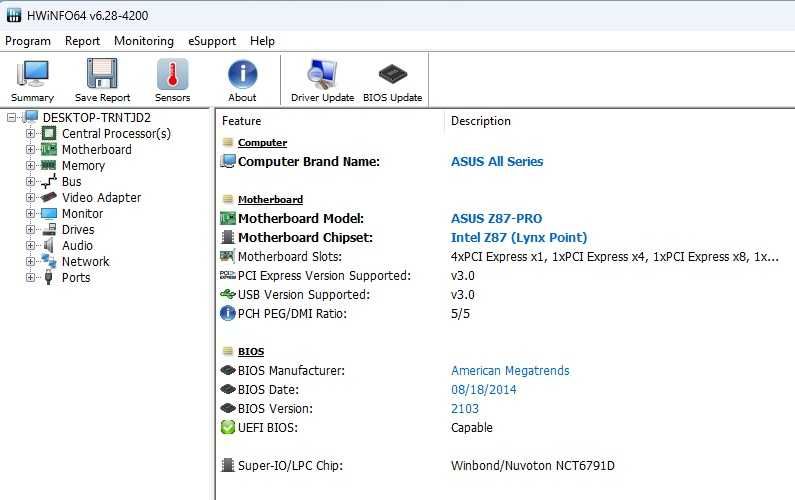
Task: Select the Motherboard Chipset row label
Action: [x=305, y=237]
